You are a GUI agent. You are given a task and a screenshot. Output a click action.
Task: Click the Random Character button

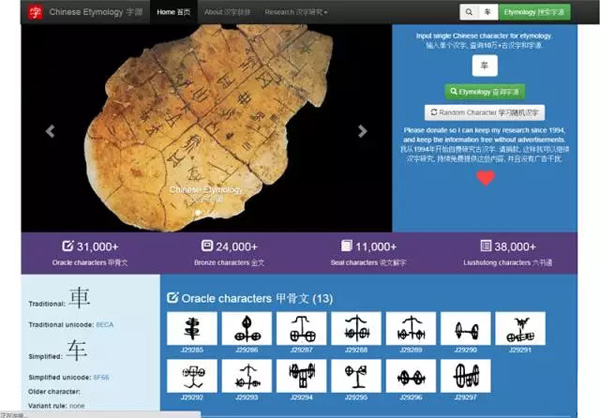coord(485,113)
